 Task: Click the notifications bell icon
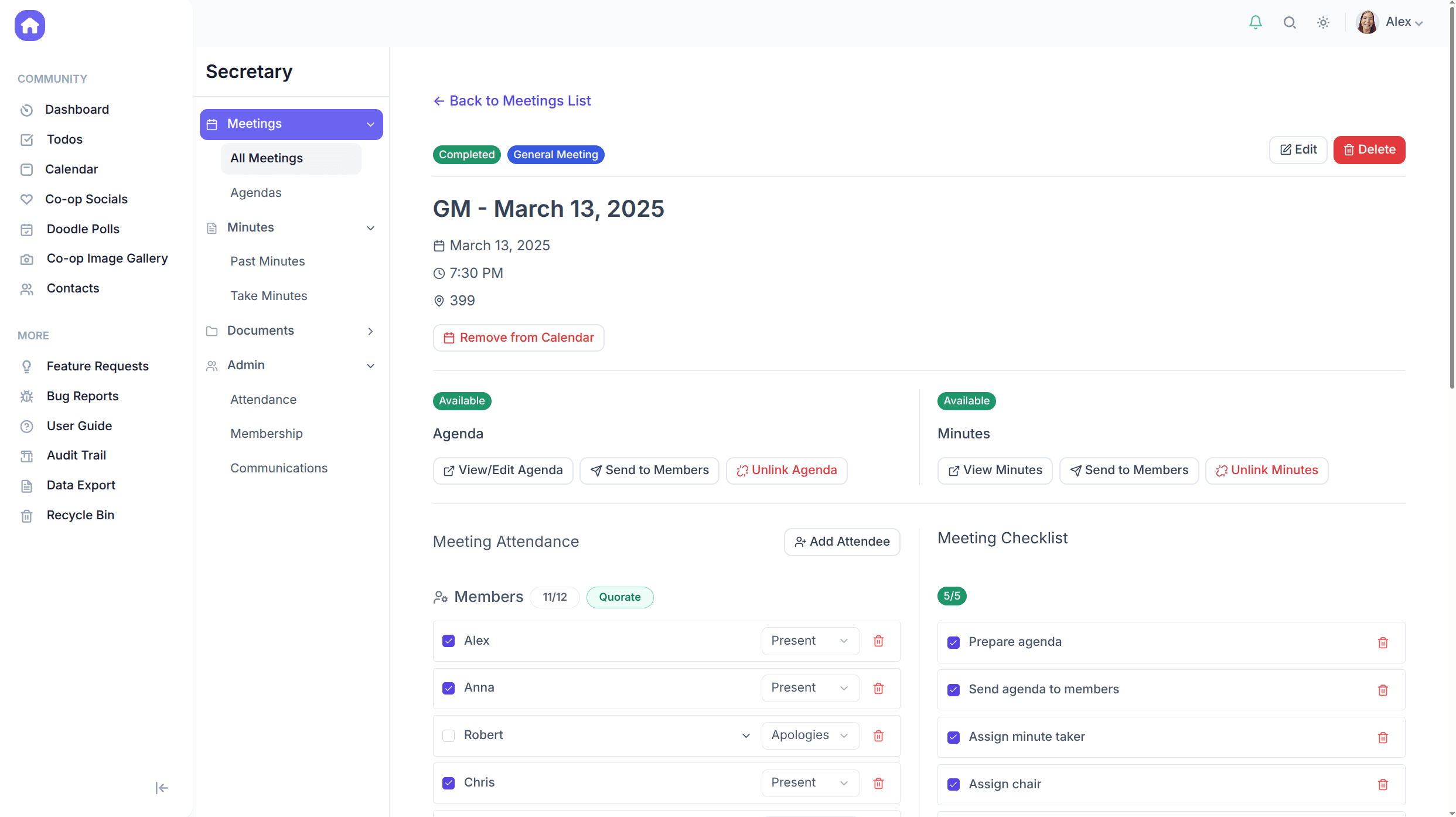point(1255,22)
